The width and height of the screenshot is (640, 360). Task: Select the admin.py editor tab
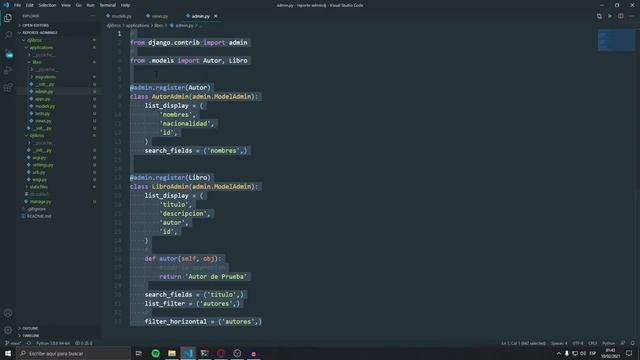coord(201,16)
